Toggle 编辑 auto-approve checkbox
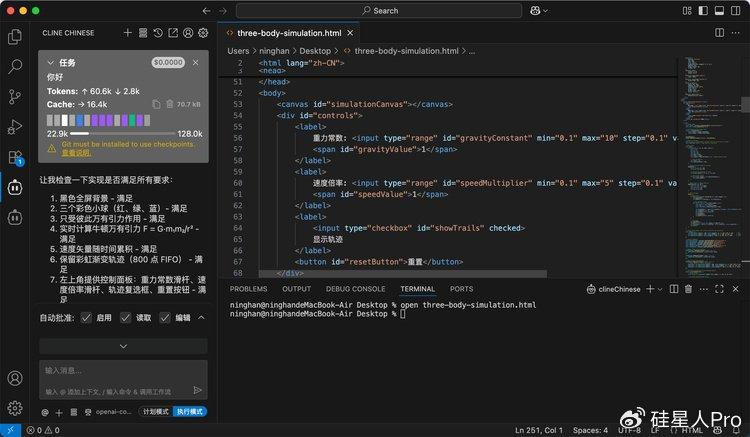The height and width of the screenshot is (437, 750). pyautogui.click(x=165, y=317)
